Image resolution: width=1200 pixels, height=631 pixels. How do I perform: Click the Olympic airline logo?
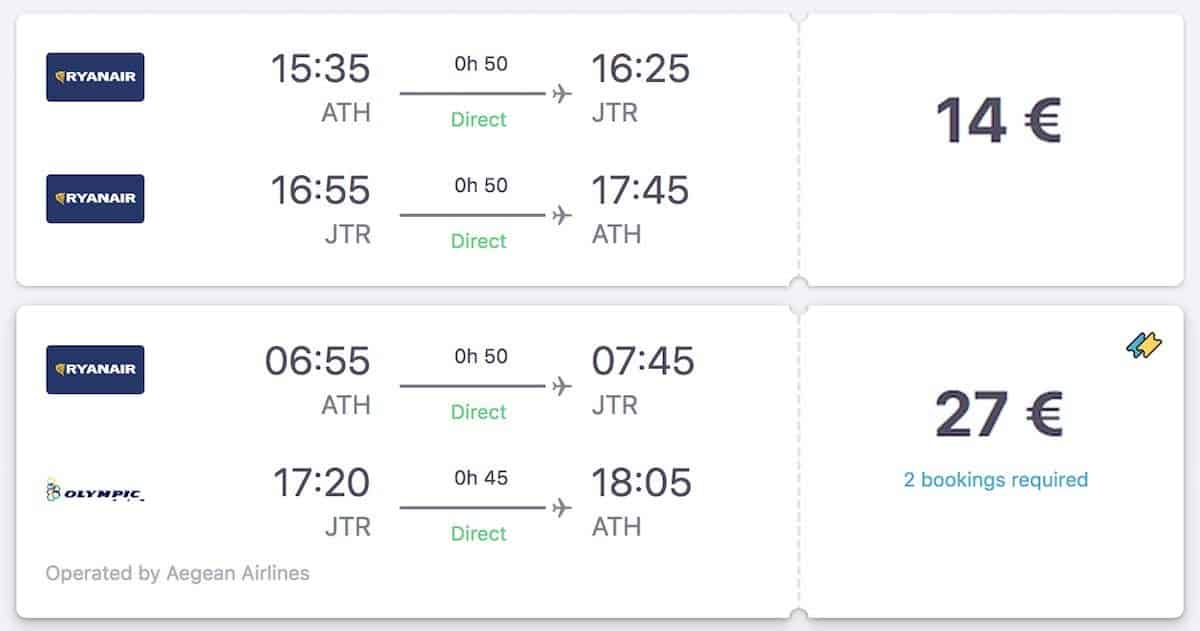pyautogui.click(x=95, y=491)
